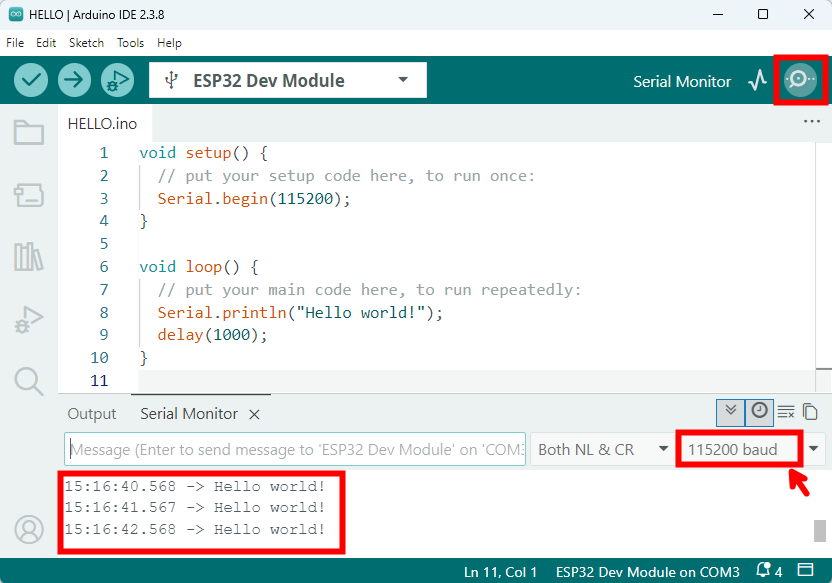This screenshot has height=583, width=832.
Task: Click line number 5 in the gutter
Action: (x=104, y=243)
